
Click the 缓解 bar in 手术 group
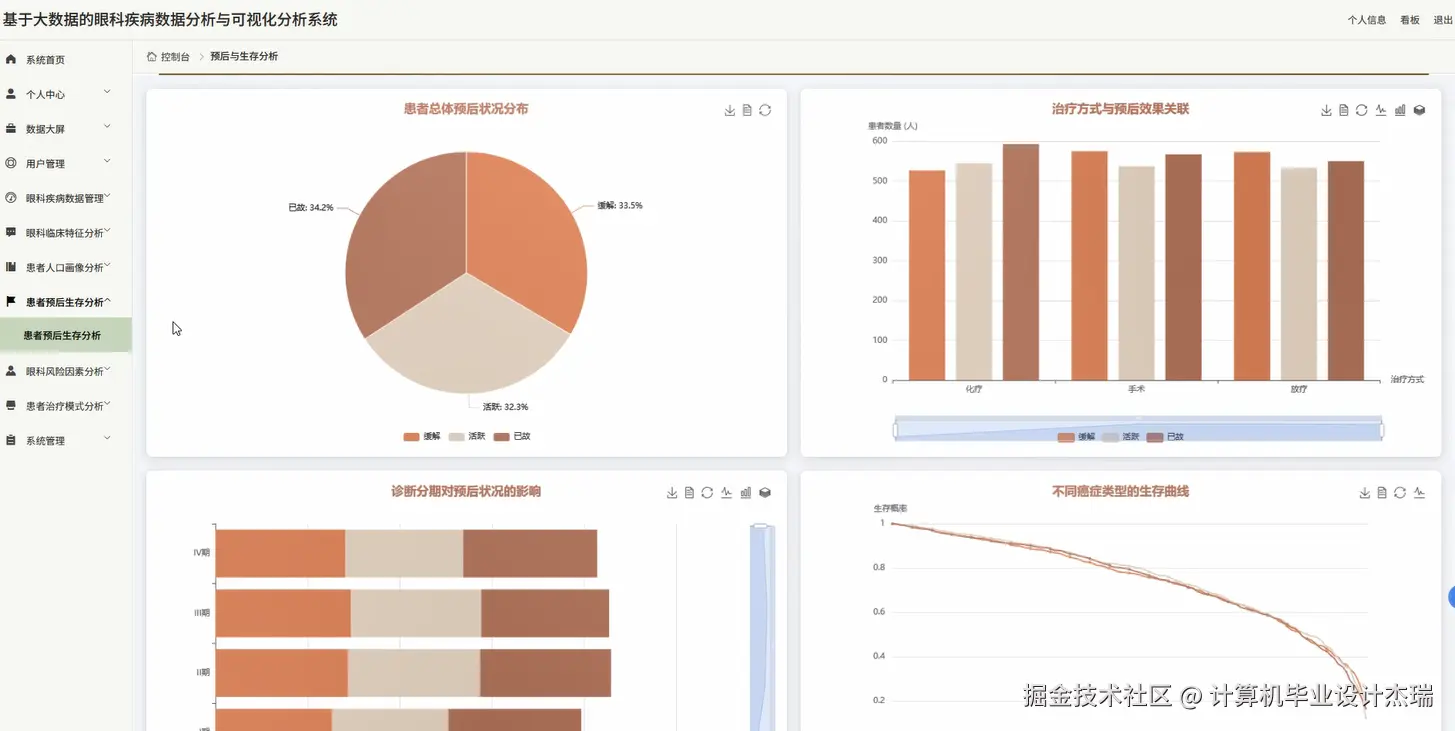click(1089, 265)
